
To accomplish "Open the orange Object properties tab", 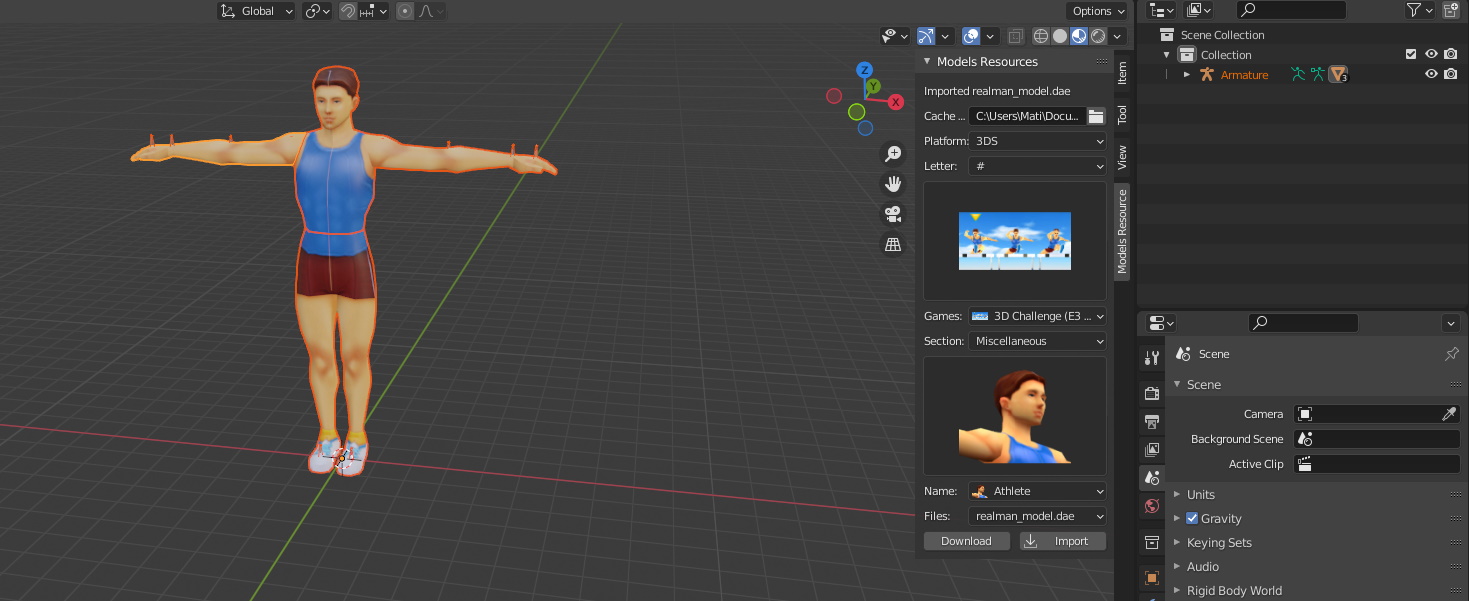I will pyautogui.click(x=1151, y=577).
